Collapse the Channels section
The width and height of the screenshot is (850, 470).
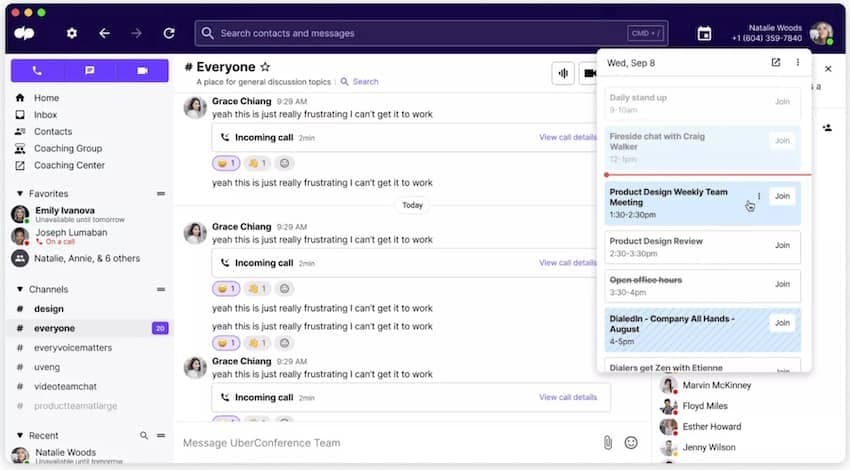pos(20,289)
